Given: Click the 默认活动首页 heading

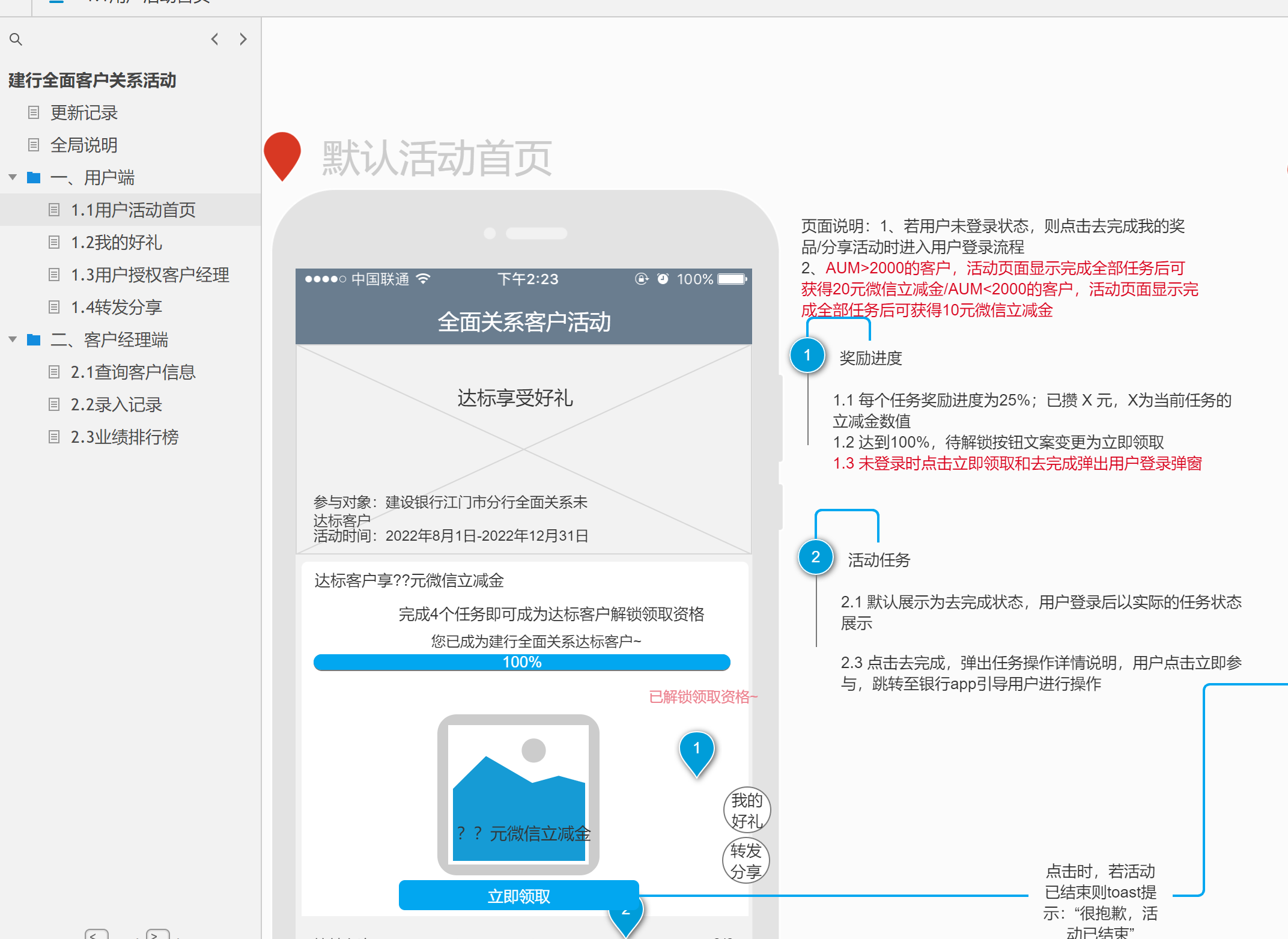Looking at the screenshot, I should pos(437,158).
